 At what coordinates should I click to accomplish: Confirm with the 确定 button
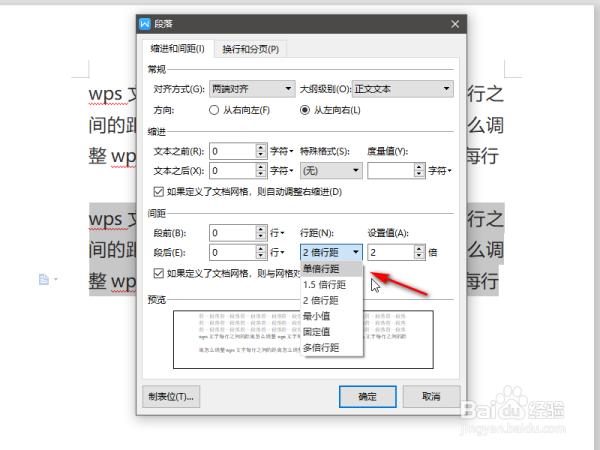point(367,396)
